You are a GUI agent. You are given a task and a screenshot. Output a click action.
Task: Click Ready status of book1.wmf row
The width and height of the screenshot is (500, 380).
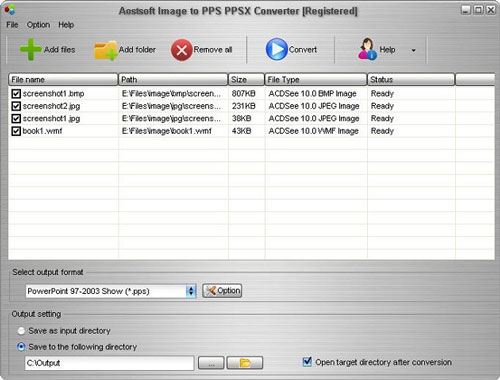pyautogui.click(x=382, y=131)
